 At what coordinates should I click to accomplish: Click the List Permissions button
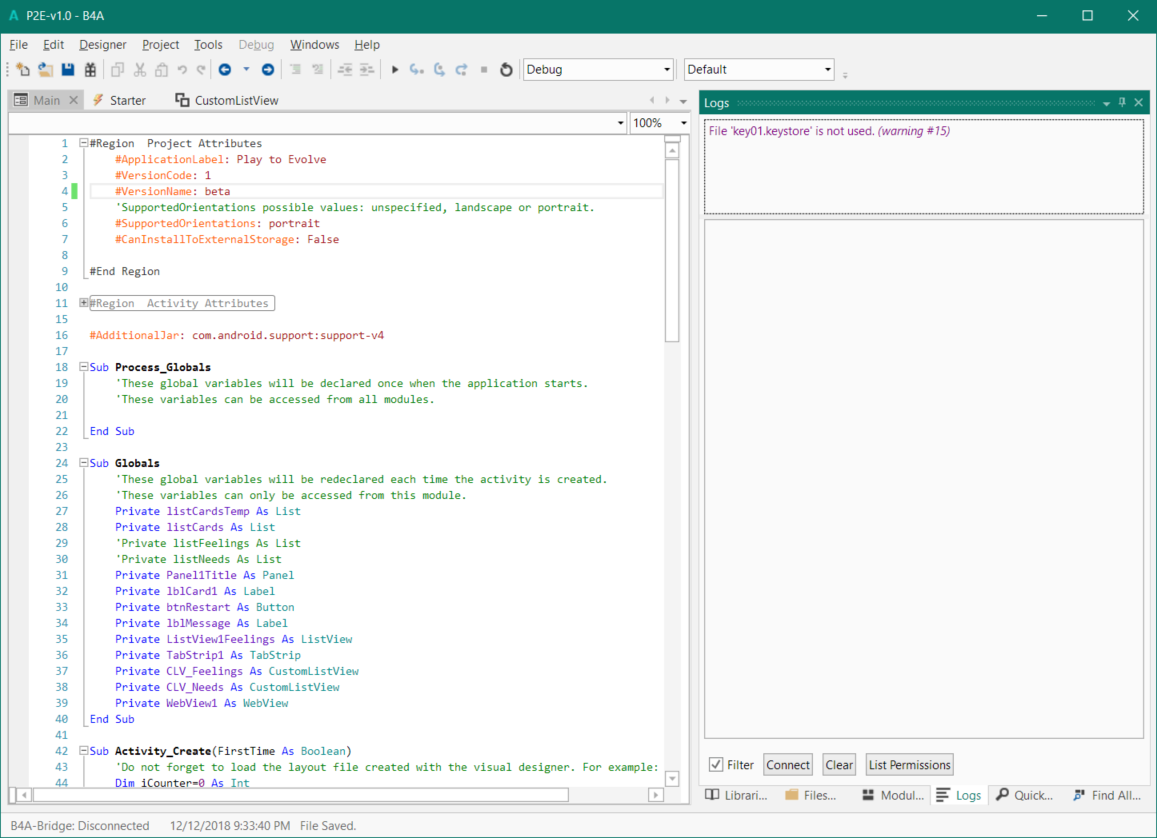coord(909,765)
